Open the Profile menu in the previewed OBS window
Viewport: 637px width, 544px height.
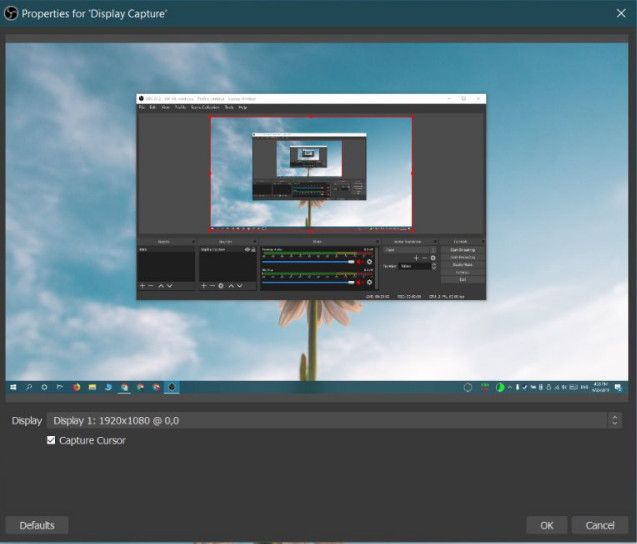[180, 108]
